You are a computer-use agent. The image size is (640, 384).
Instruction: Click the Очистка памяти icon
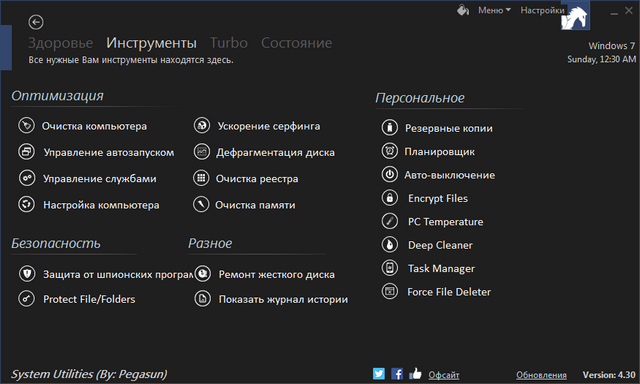[x=201, y=204]
